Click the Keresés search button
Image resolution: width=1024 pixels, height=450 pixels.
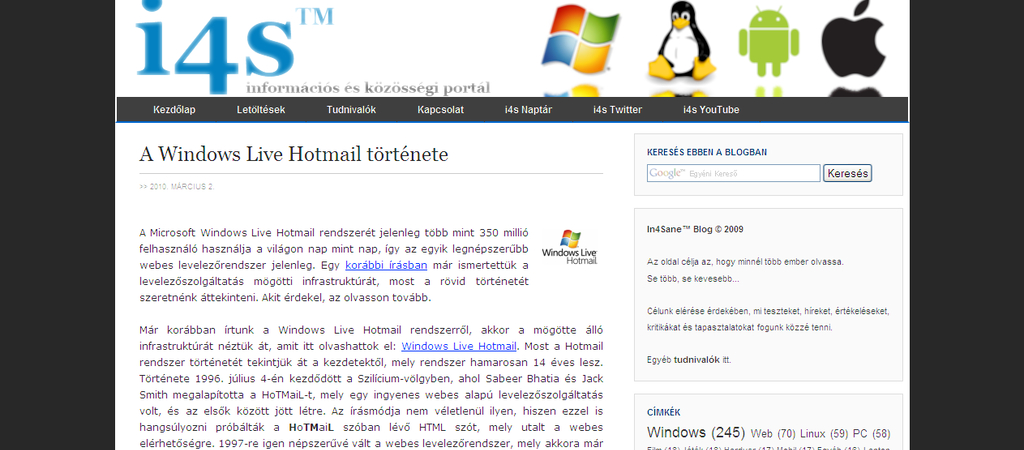[x=847, y=173]
